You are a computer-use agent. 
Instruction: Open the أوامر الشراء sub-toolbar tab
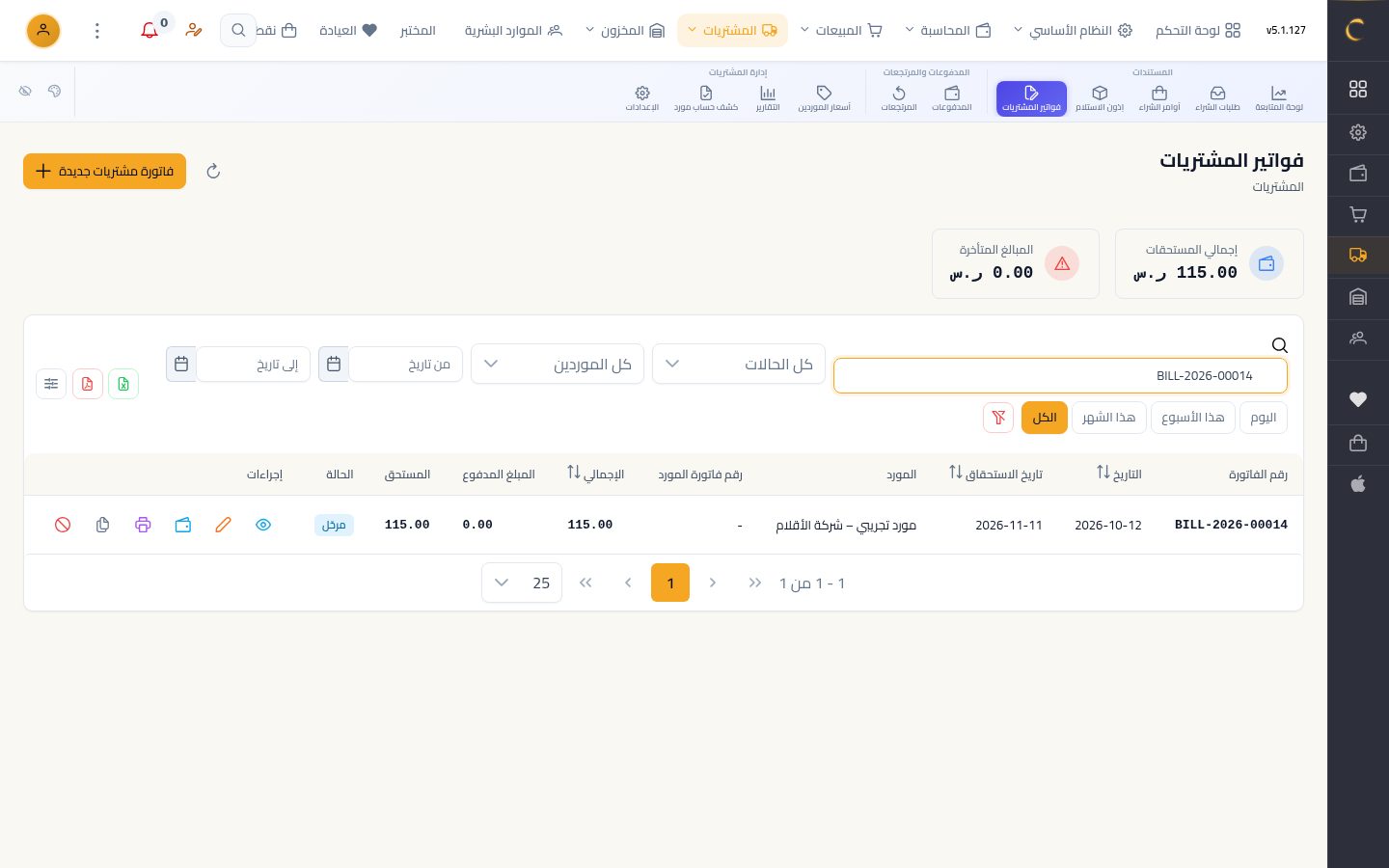pos(1159,98)
